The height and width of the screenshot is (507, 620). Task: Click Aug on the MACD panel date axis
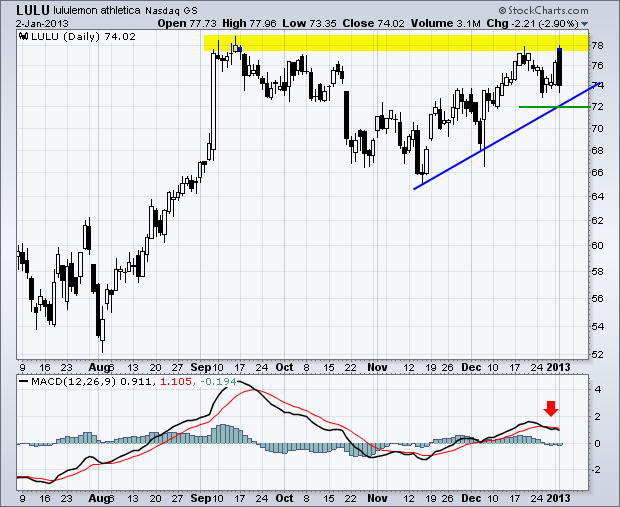click(99, 498)
